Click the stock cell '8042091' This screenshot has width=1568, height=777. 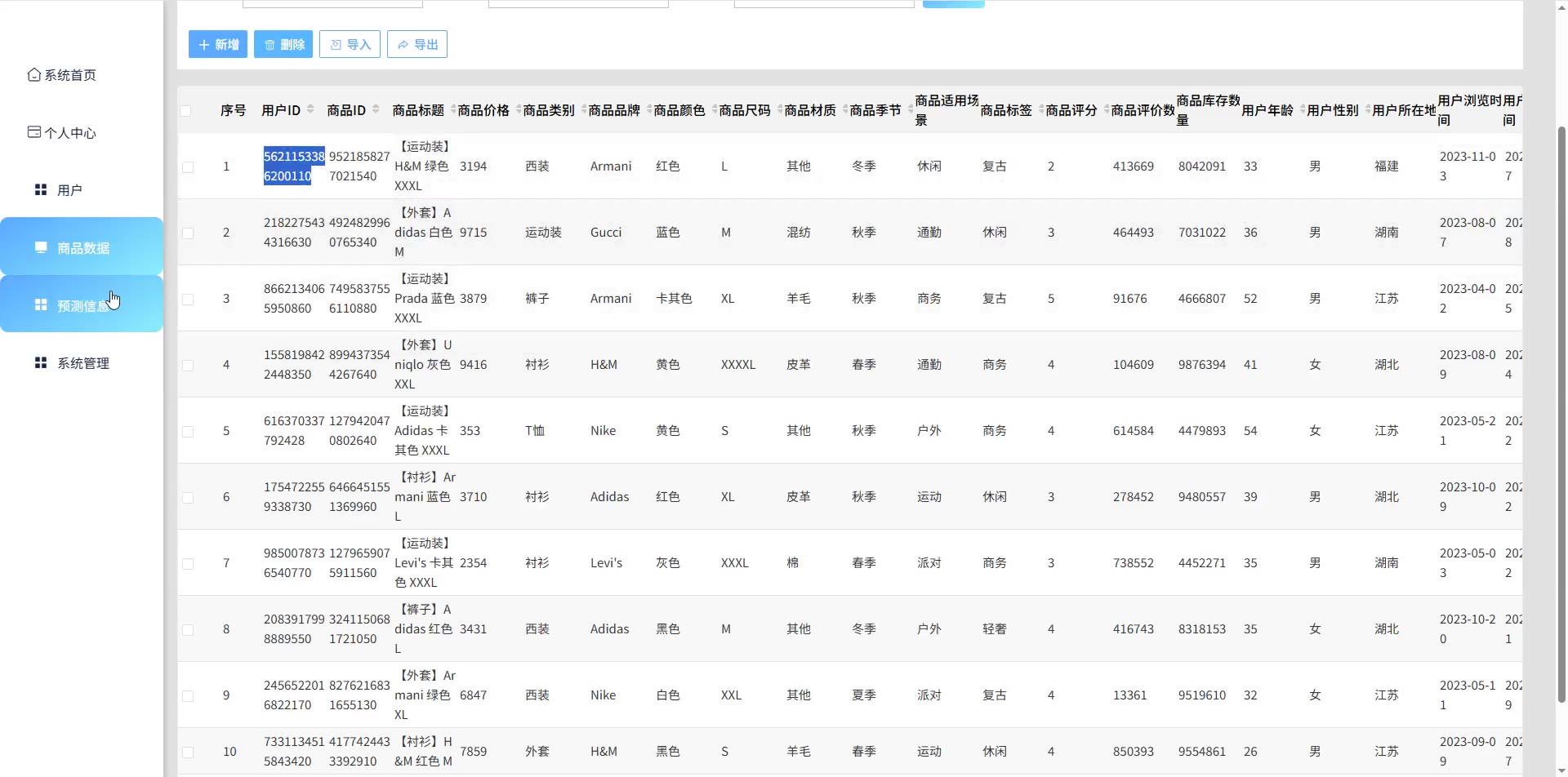click(1202, 166)
